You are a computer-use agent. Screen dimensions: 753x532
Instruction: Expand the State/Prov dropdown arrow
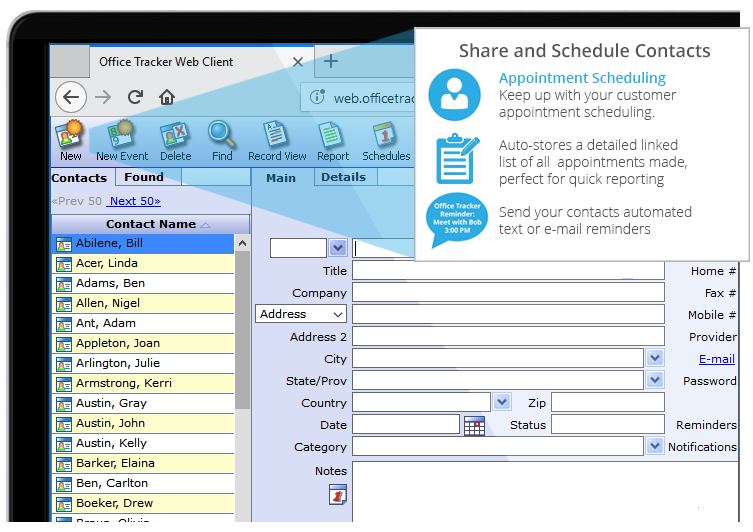[655, 380]
